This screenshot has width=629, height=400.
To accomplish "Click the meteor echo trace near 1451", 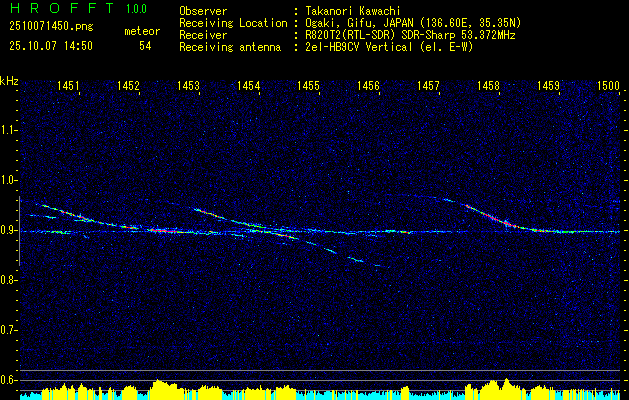I will pos(86,217).
